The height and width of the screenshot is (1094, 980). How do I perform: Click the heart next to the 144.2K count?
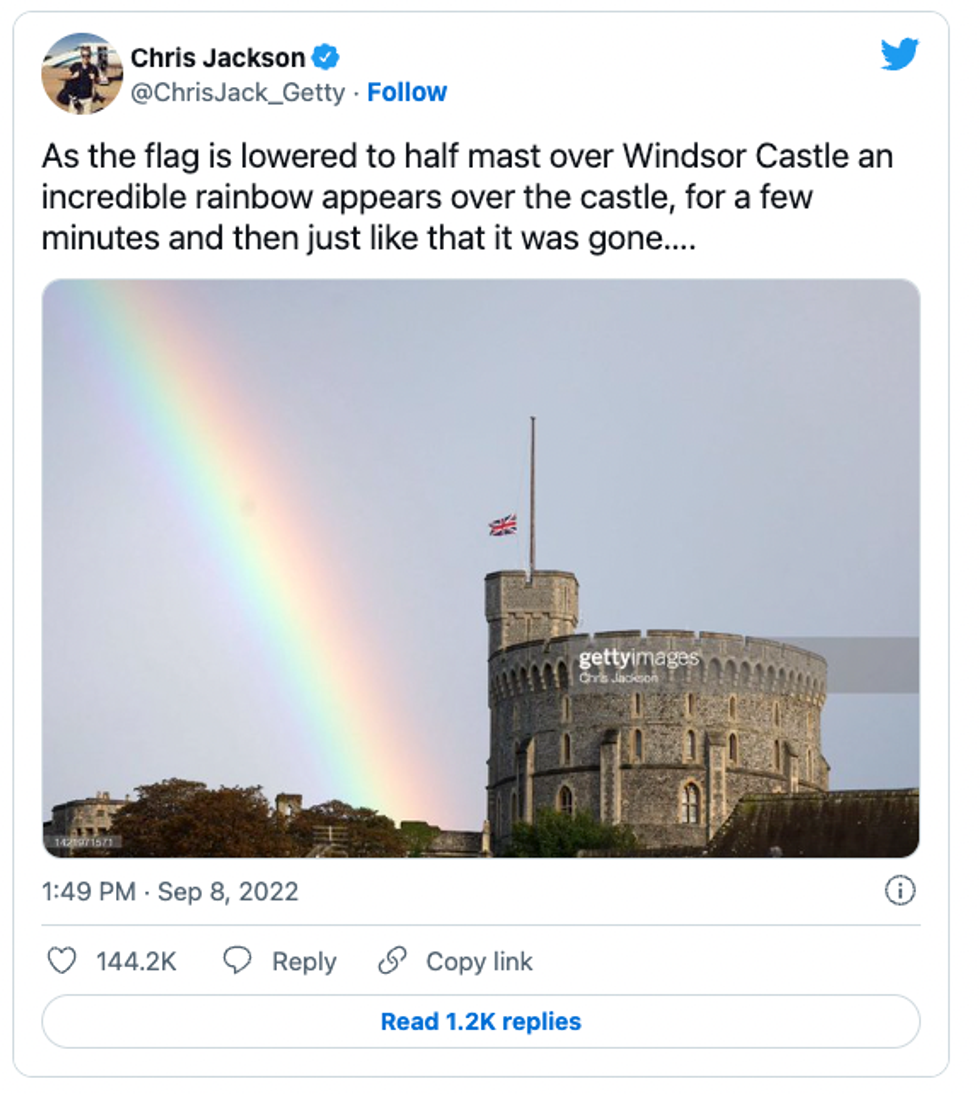point(62,961)
